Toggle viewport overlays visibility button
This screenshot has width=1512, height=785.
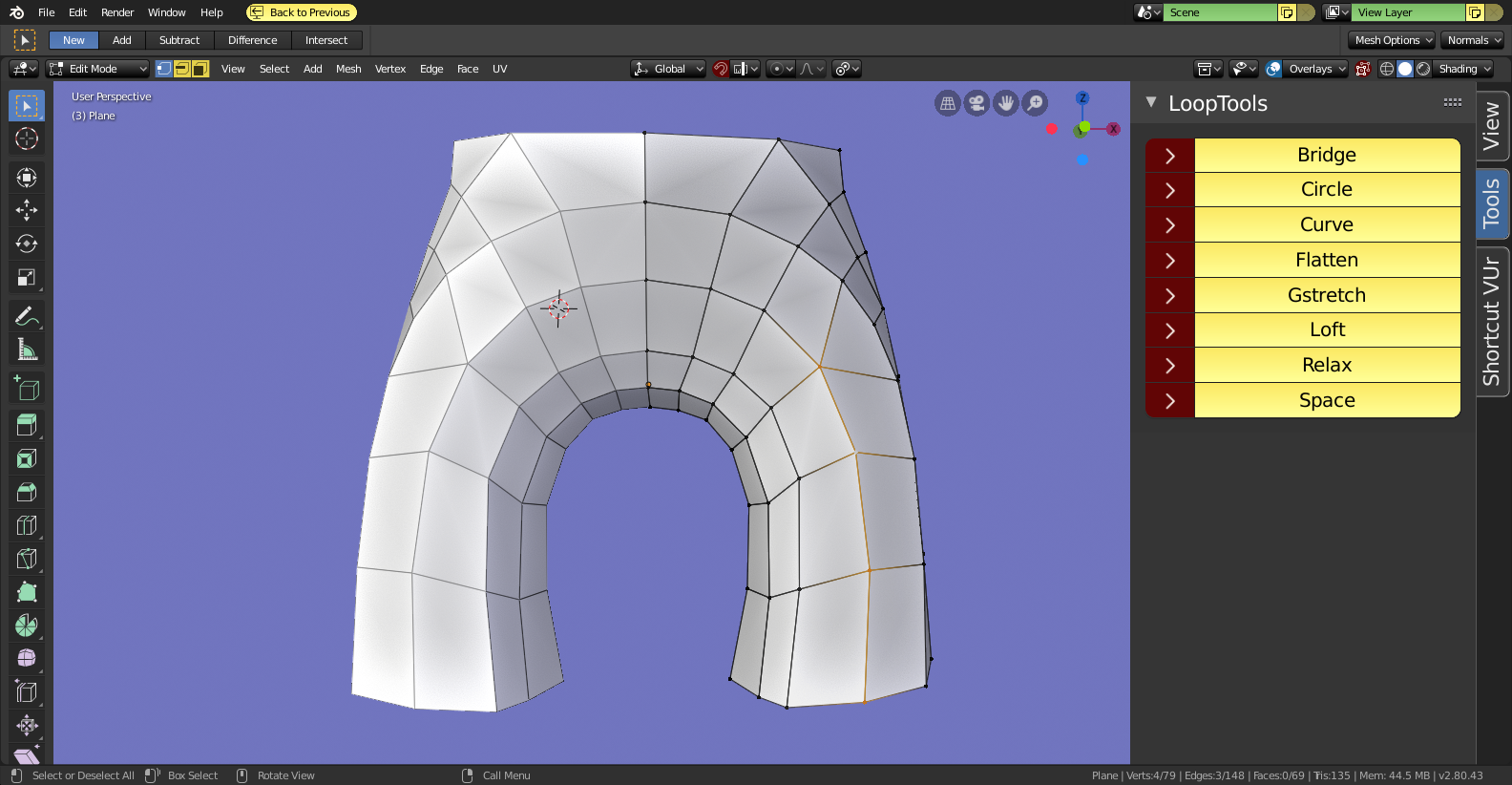(1273, 69)
